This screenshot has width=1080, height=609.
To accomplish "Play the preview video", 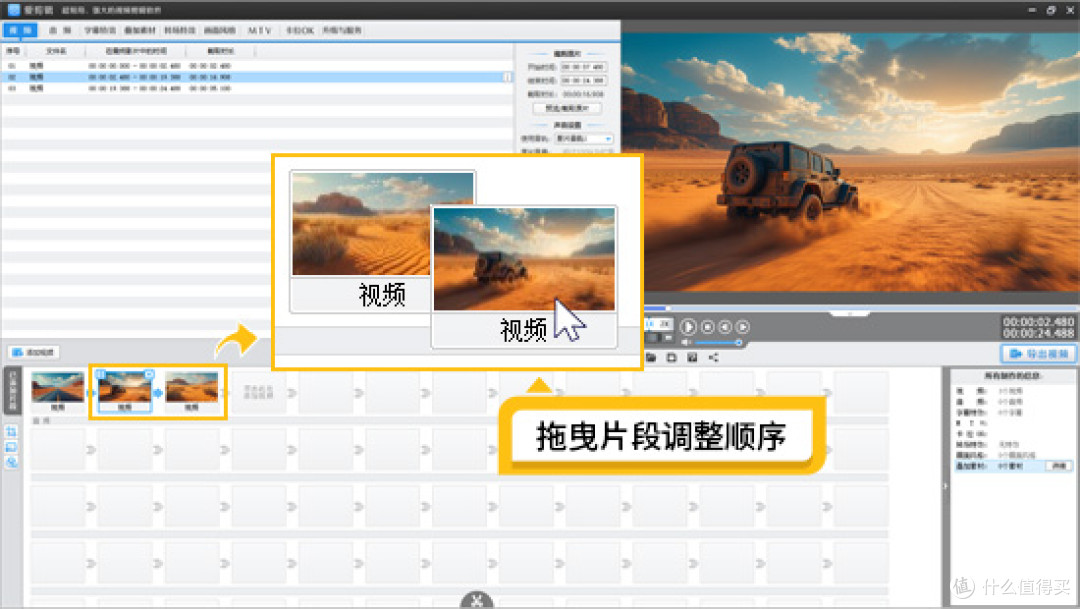I will [x=687, y=327].
